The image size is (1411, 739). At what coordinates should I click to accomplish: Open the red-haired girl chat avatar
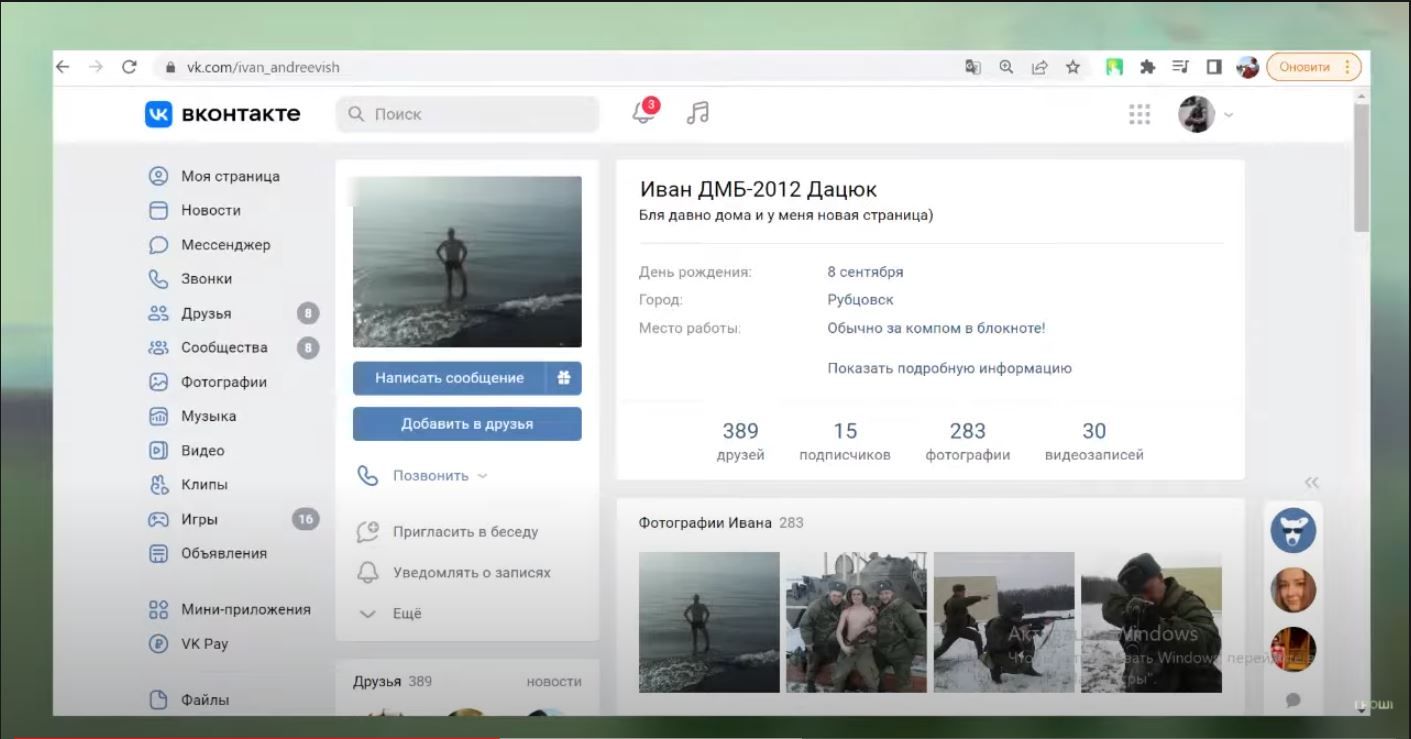(x=1293, y=590)
